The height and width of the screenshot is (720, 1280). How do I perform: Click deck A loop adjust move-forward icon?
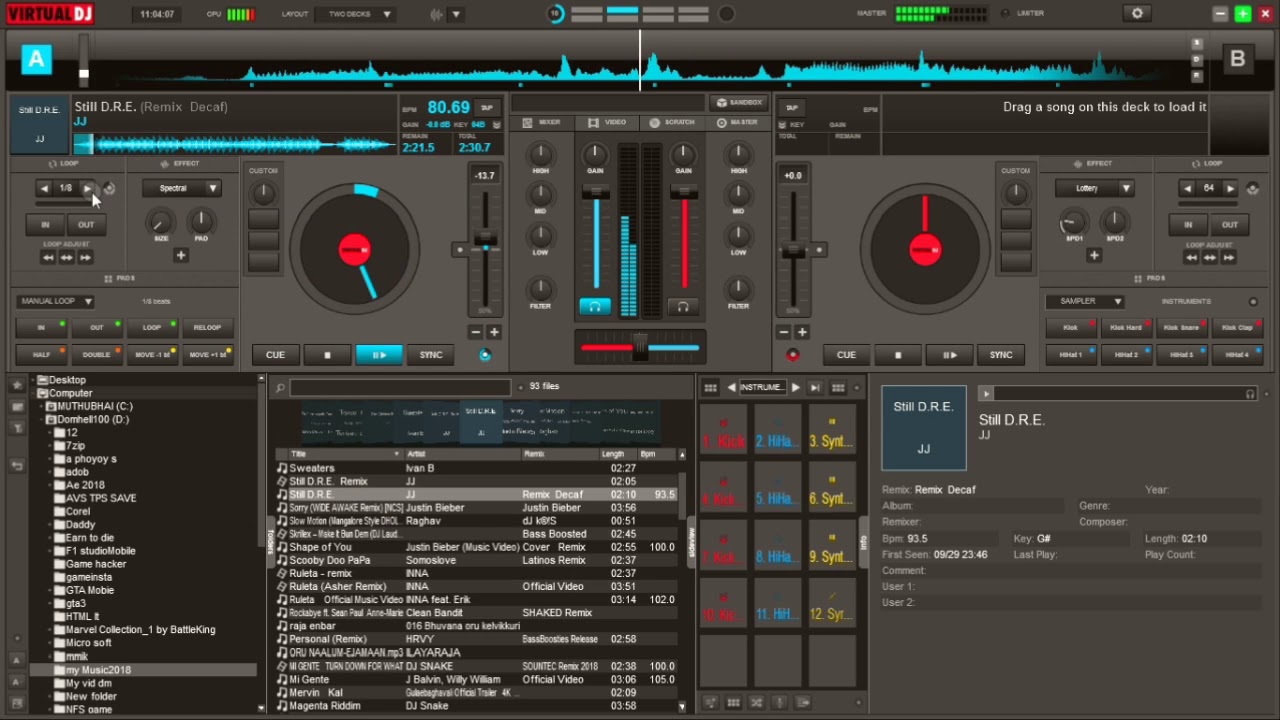pos(85,258)
